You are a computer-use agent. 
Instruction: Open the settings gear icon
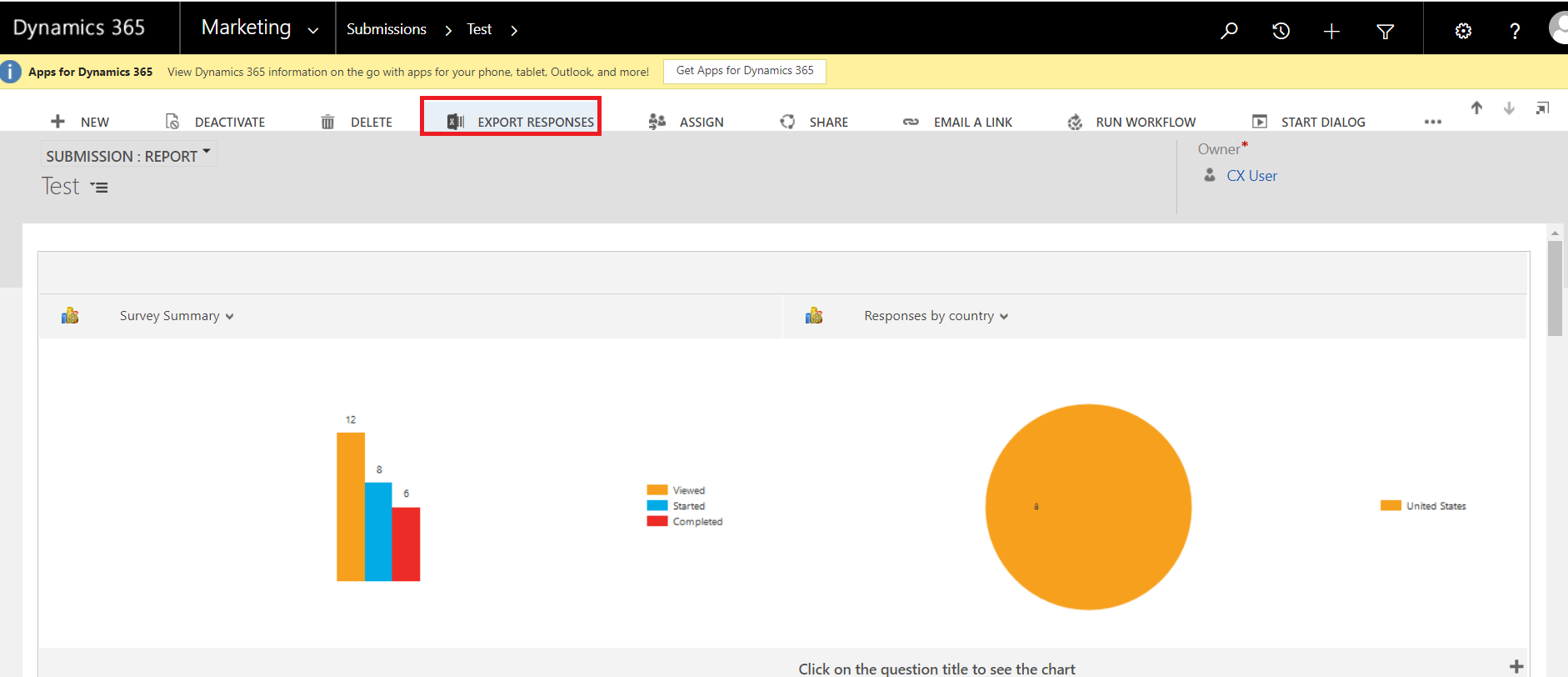tap(1463, 31)
